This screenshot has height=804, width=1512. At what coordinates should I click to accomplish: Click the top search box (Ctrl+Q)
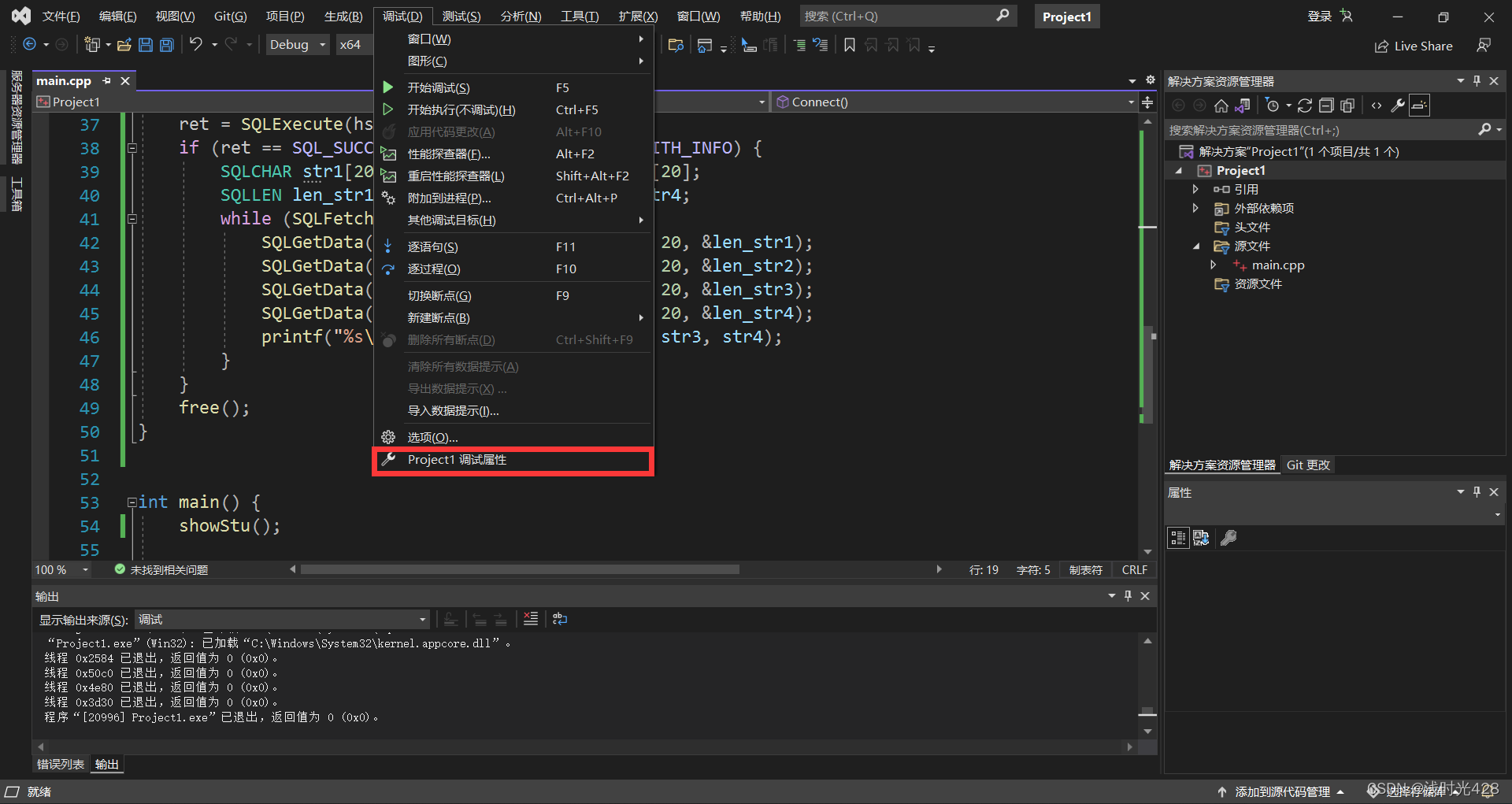click(907, 17)
